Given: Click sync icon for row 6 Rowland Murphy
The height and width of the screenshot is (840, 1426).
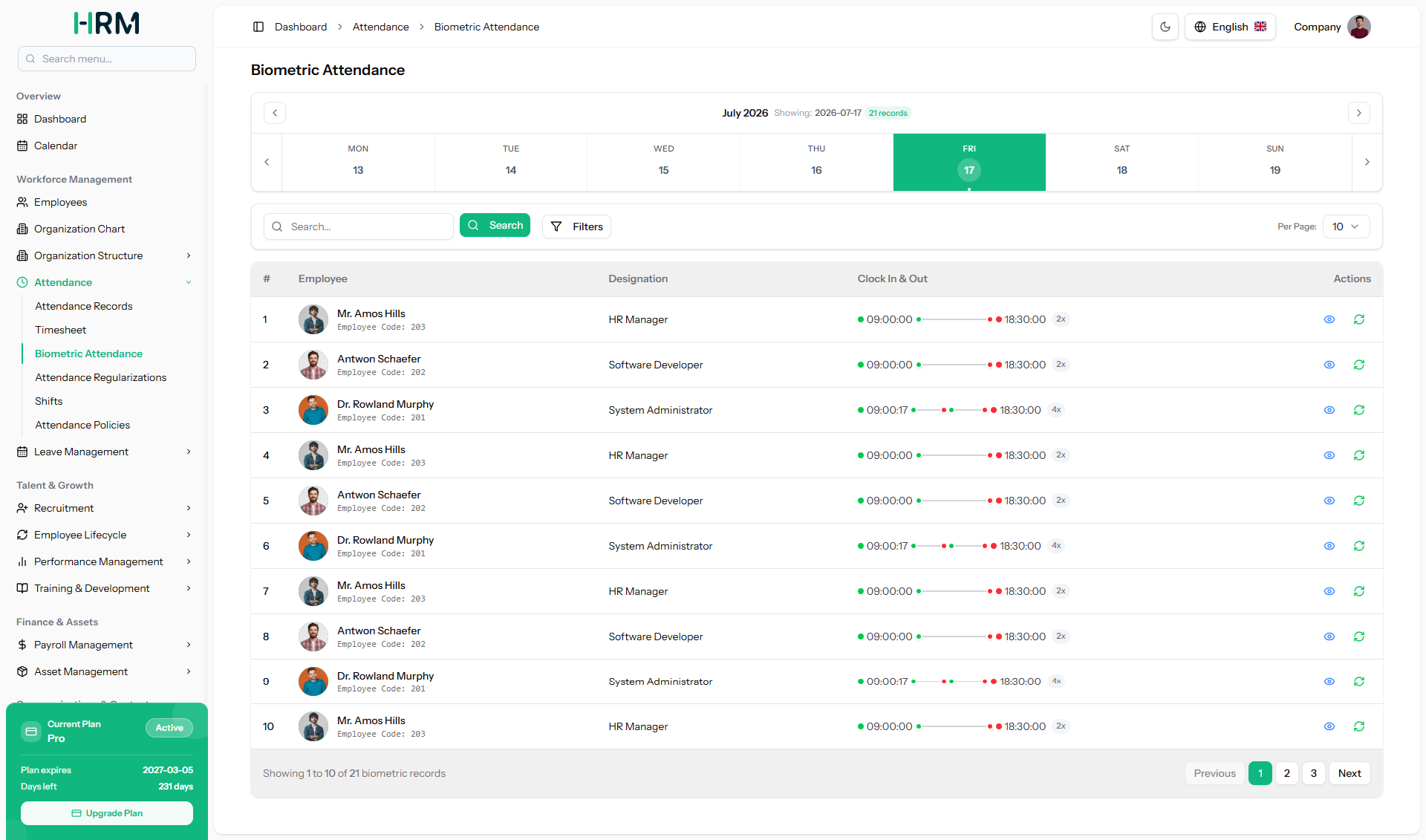Looking at the screenshot, I should pos(1359,546).
